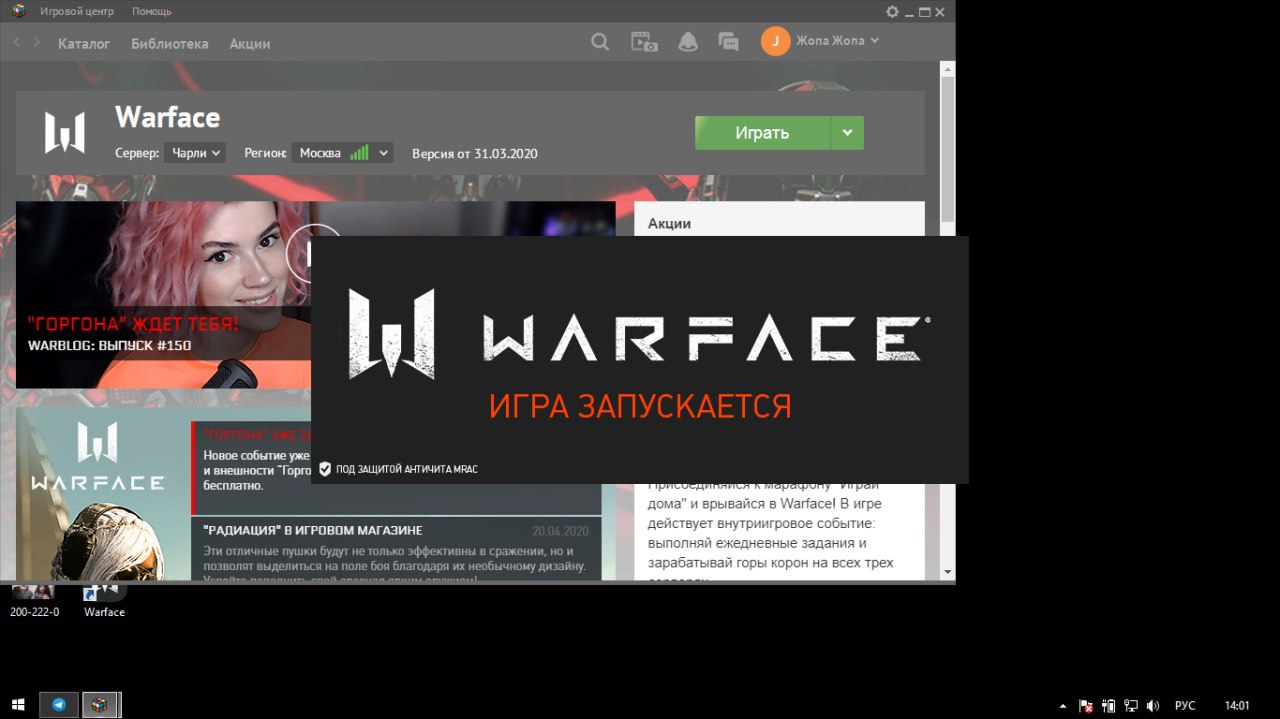Open the chat messages icon

coord(729,42)
